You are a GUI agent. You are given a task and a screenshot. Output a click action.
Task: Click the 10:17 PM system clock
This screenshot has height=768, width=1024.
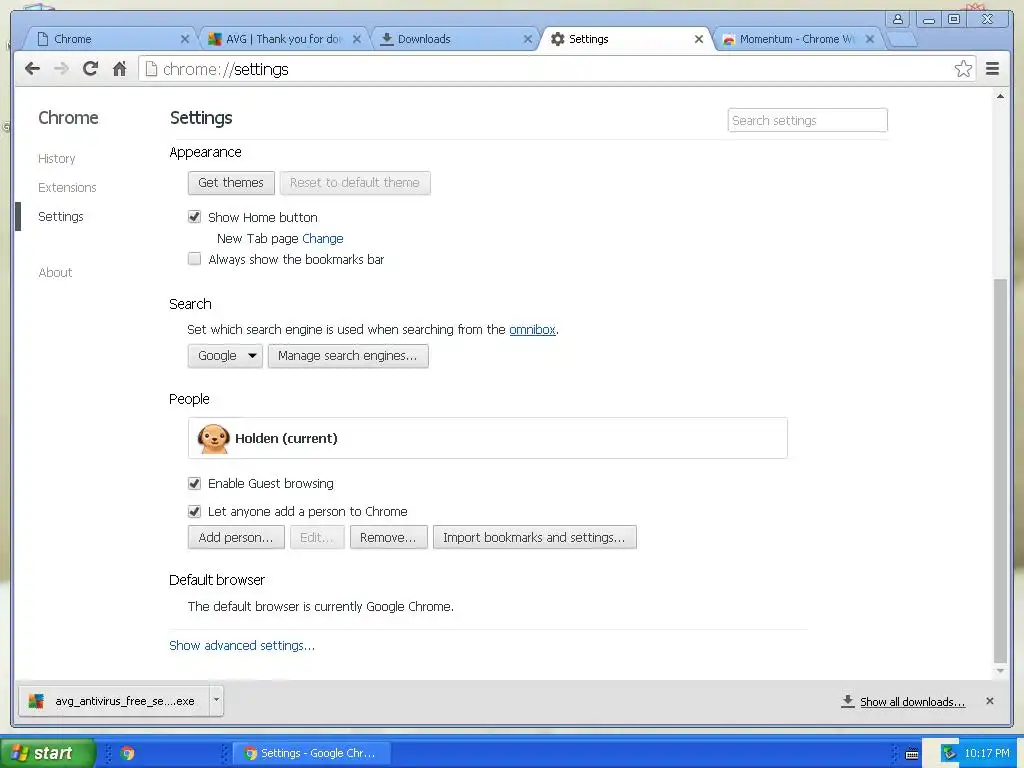(x=987, y=753)
